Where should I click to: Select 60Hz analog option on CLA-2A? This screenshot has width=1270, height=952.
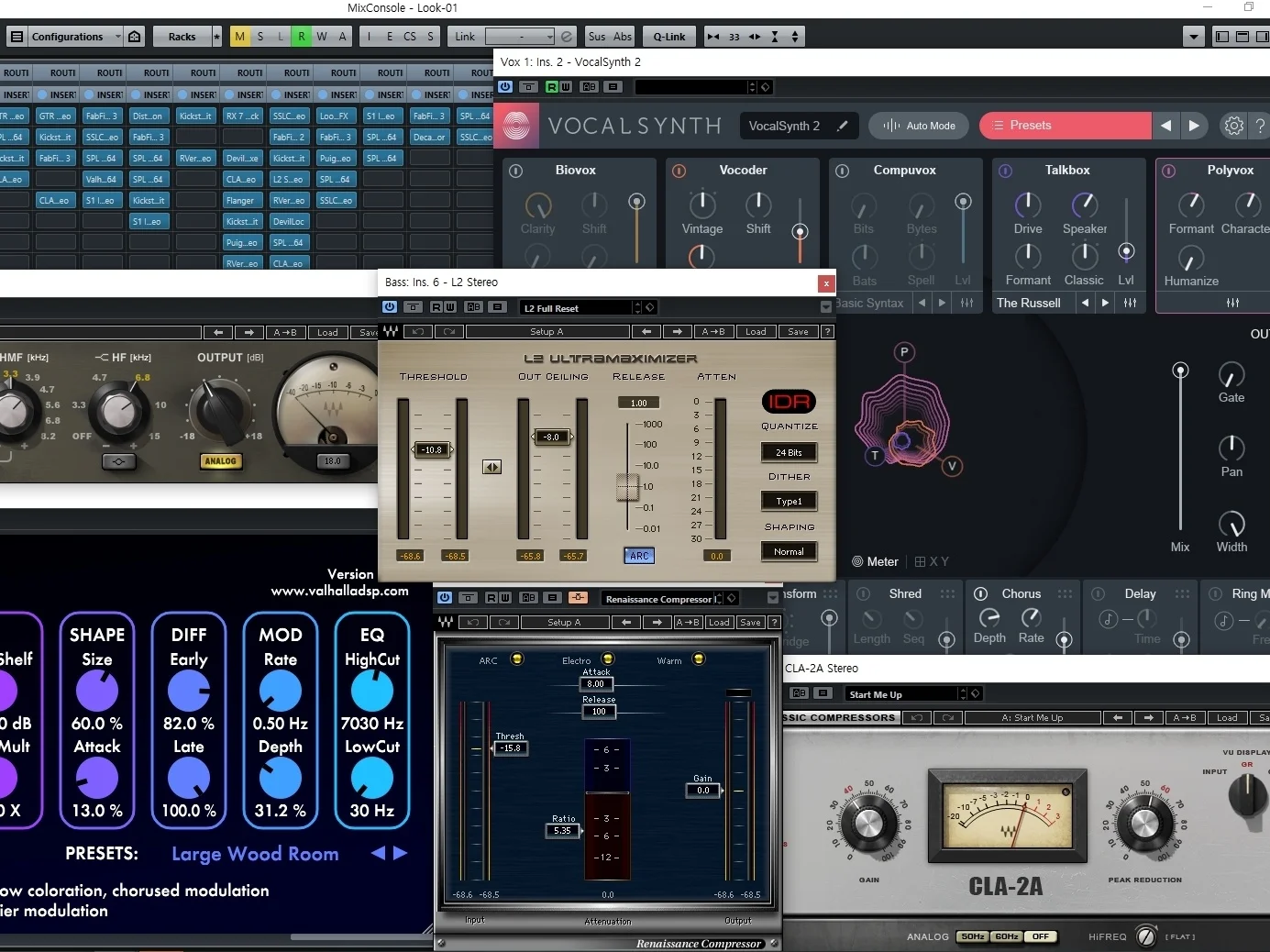click(x=1006, y=936)
